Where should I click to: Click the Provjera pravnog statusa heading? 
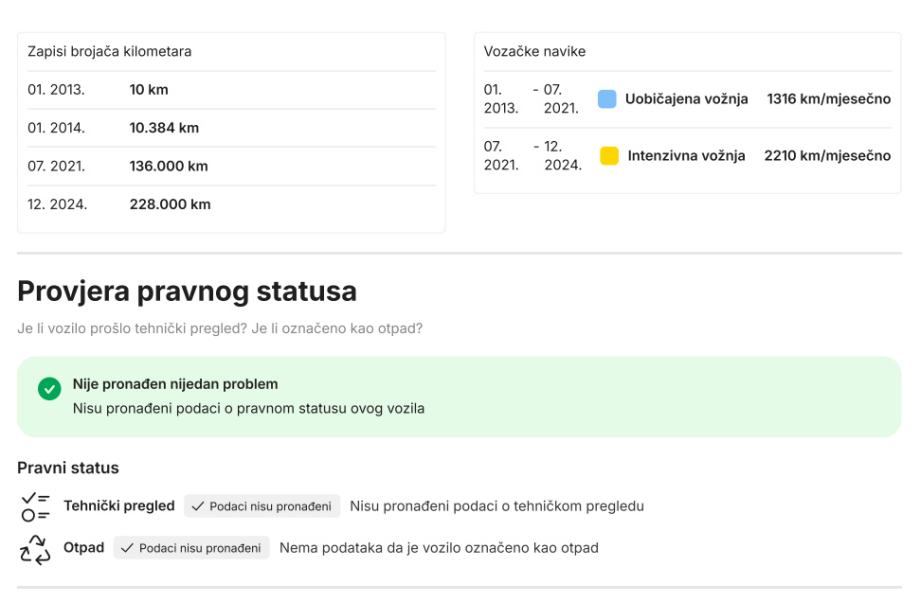(187, 292)
